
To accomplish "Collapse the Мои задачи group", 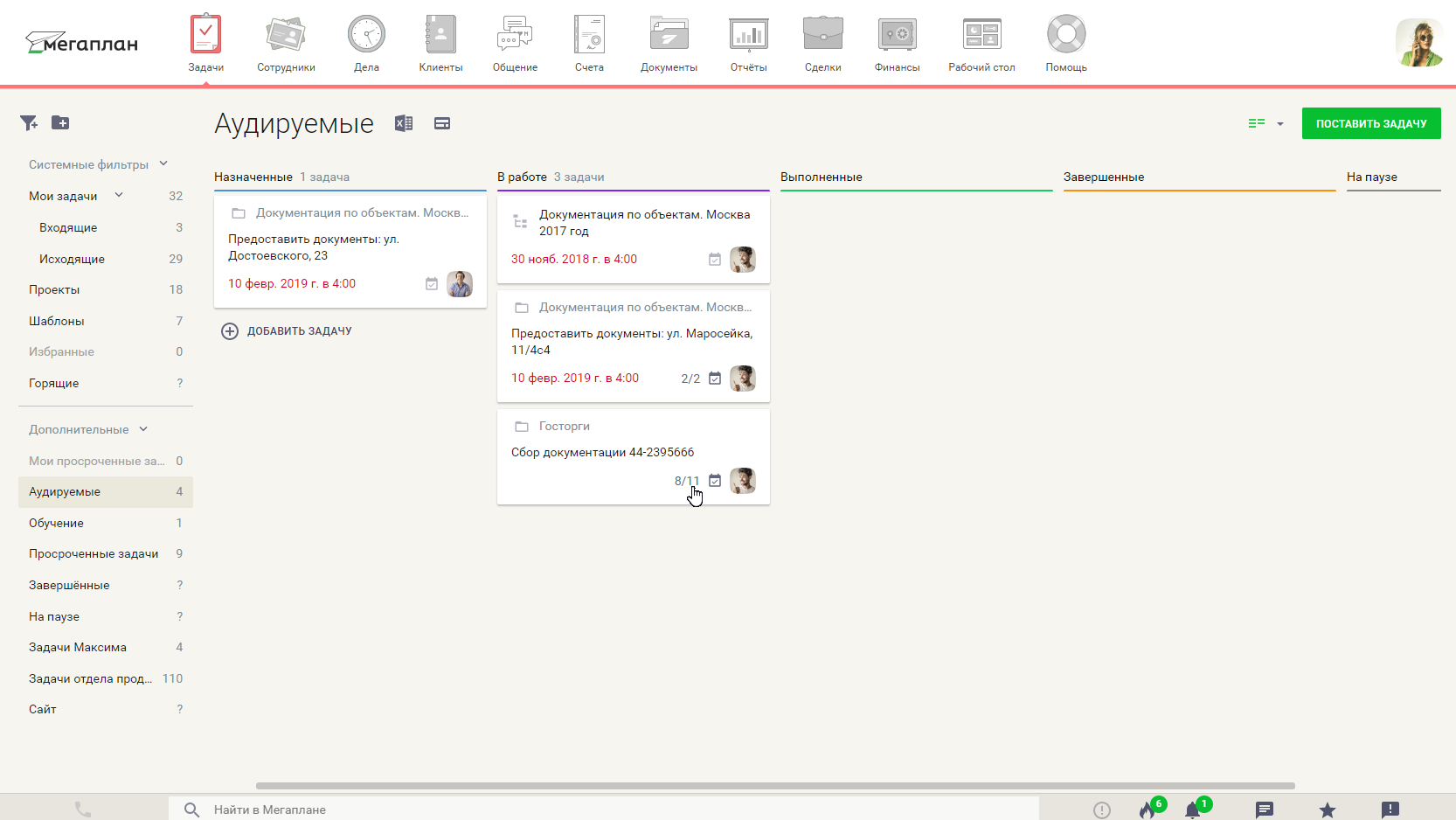I will pyautogui.click(x=119, y=195).
